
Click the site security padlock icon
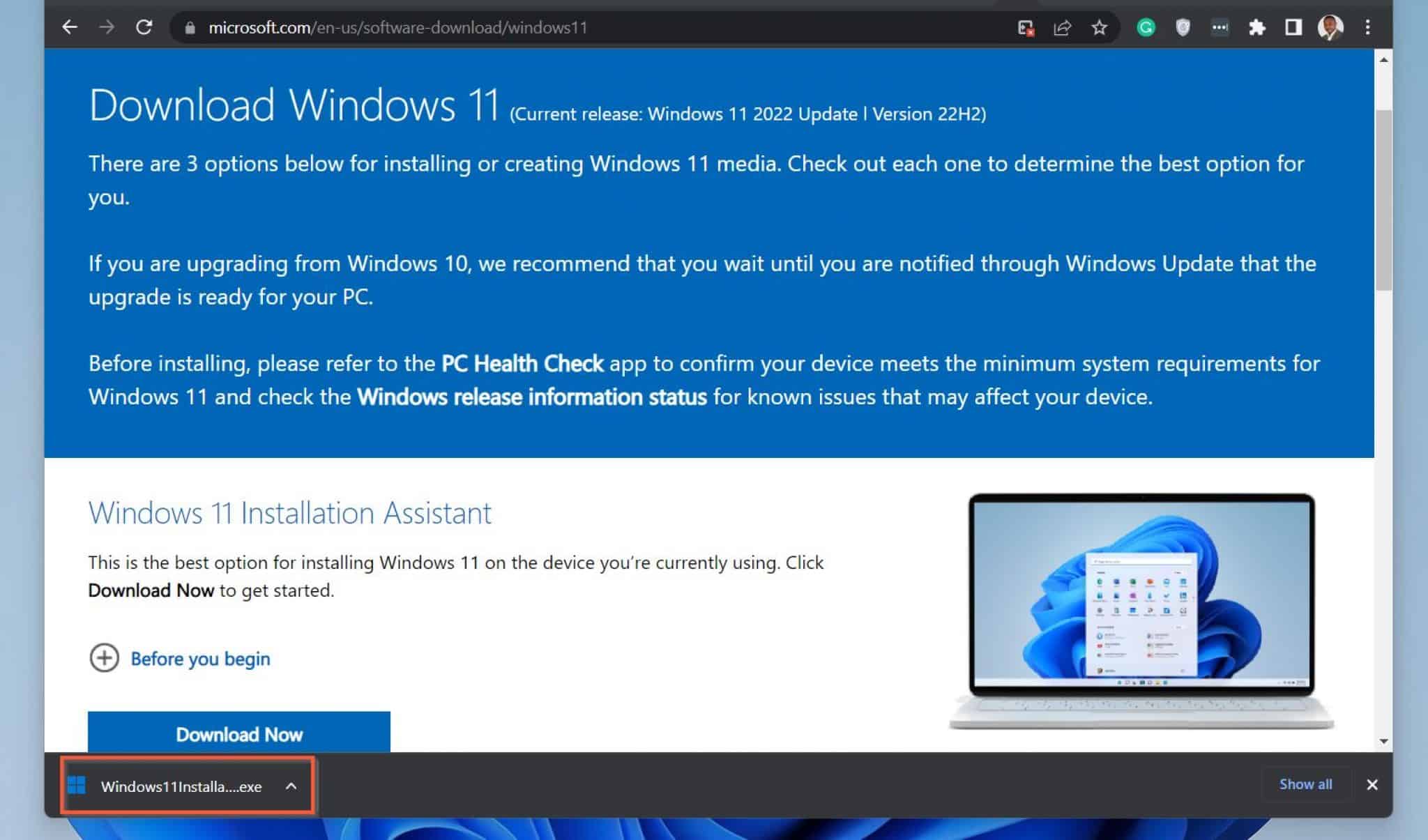click(188, 27)
